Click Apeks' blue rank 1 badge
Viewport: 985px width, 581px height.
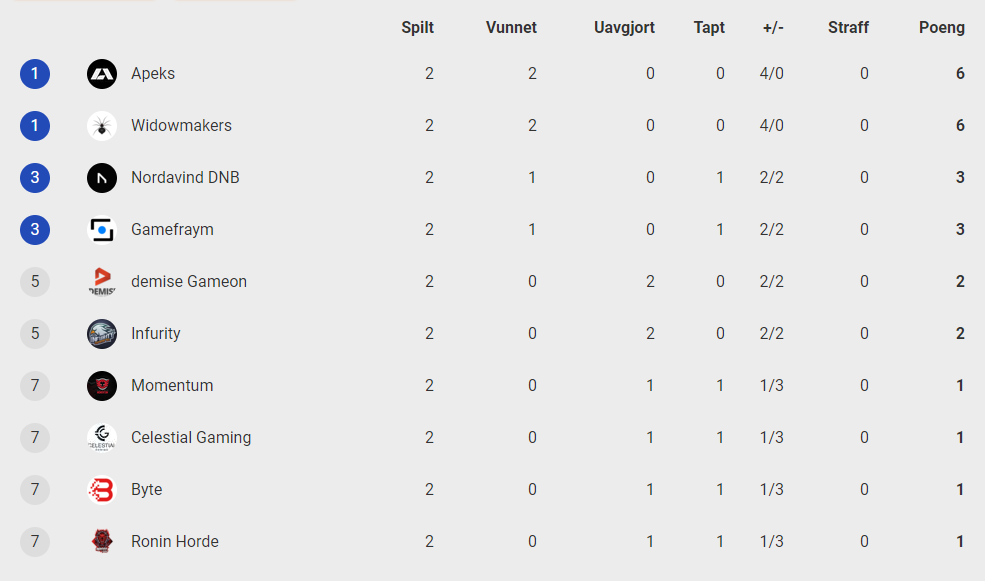point(35,74)
